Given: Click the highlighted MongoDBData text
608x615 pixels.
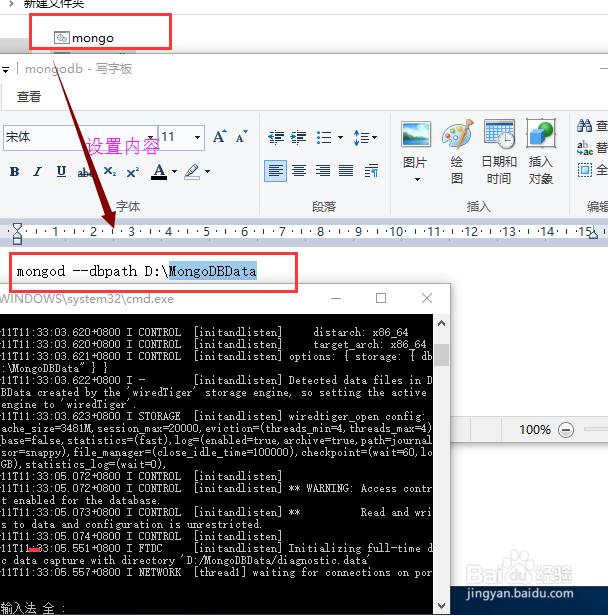Looking at the screenshot, I should point(213,271).
